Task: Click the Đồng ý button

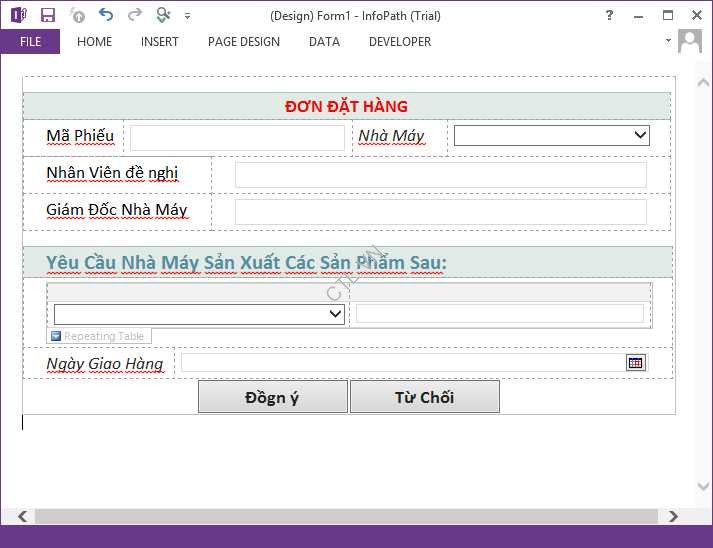Action: (272, 397)
